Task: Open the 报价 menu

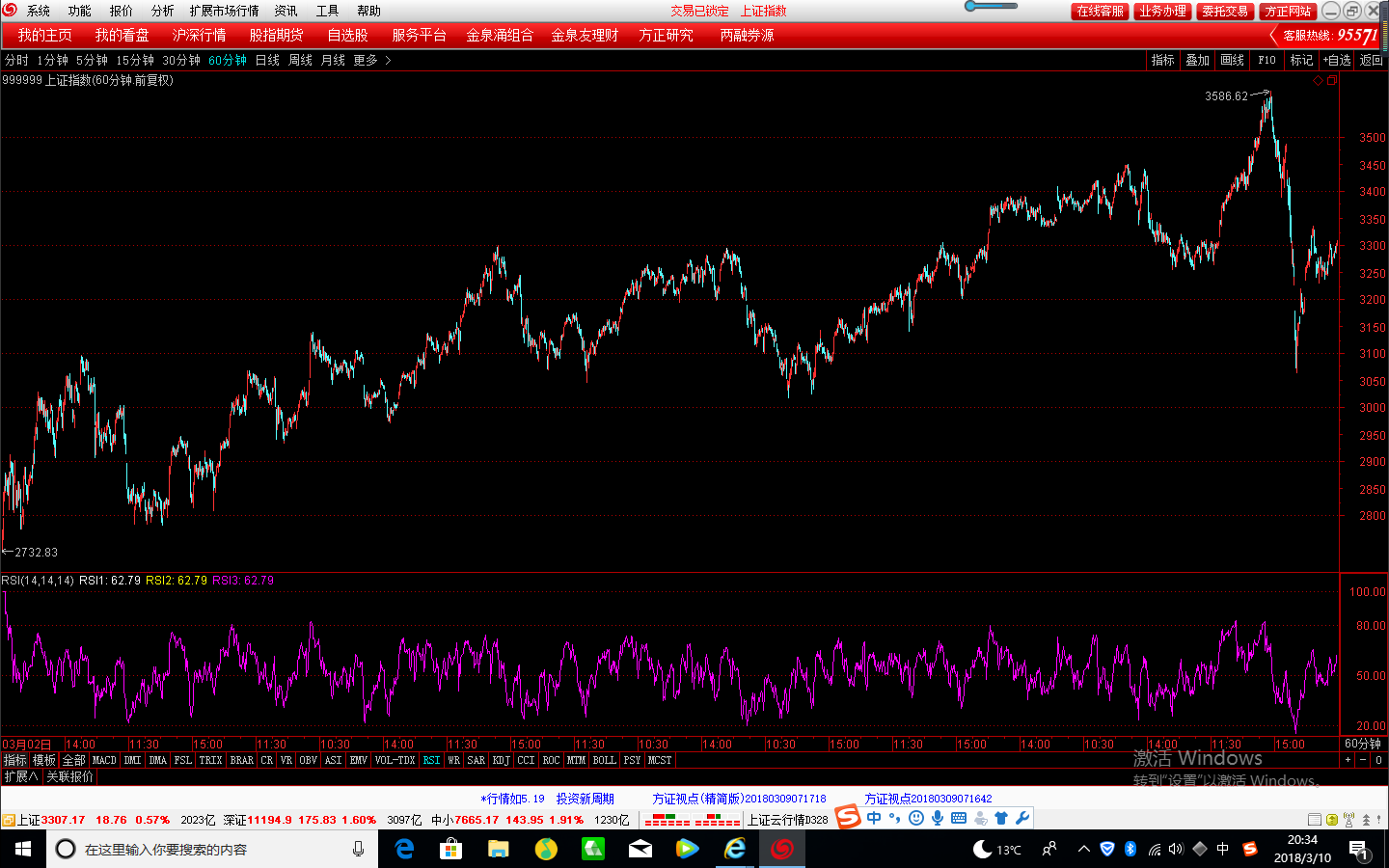Action: [x=121, y=11]
